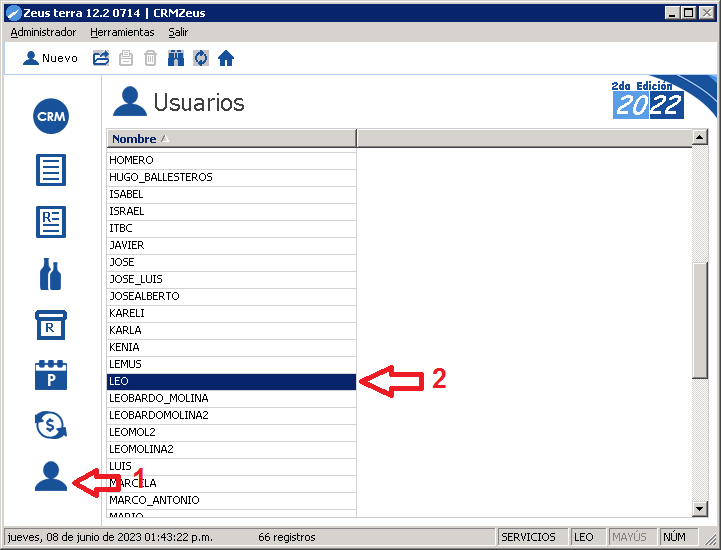721x550 pixels.
Task: Click the refresh arrows toolbar icon
Action: tap(201, 58)
